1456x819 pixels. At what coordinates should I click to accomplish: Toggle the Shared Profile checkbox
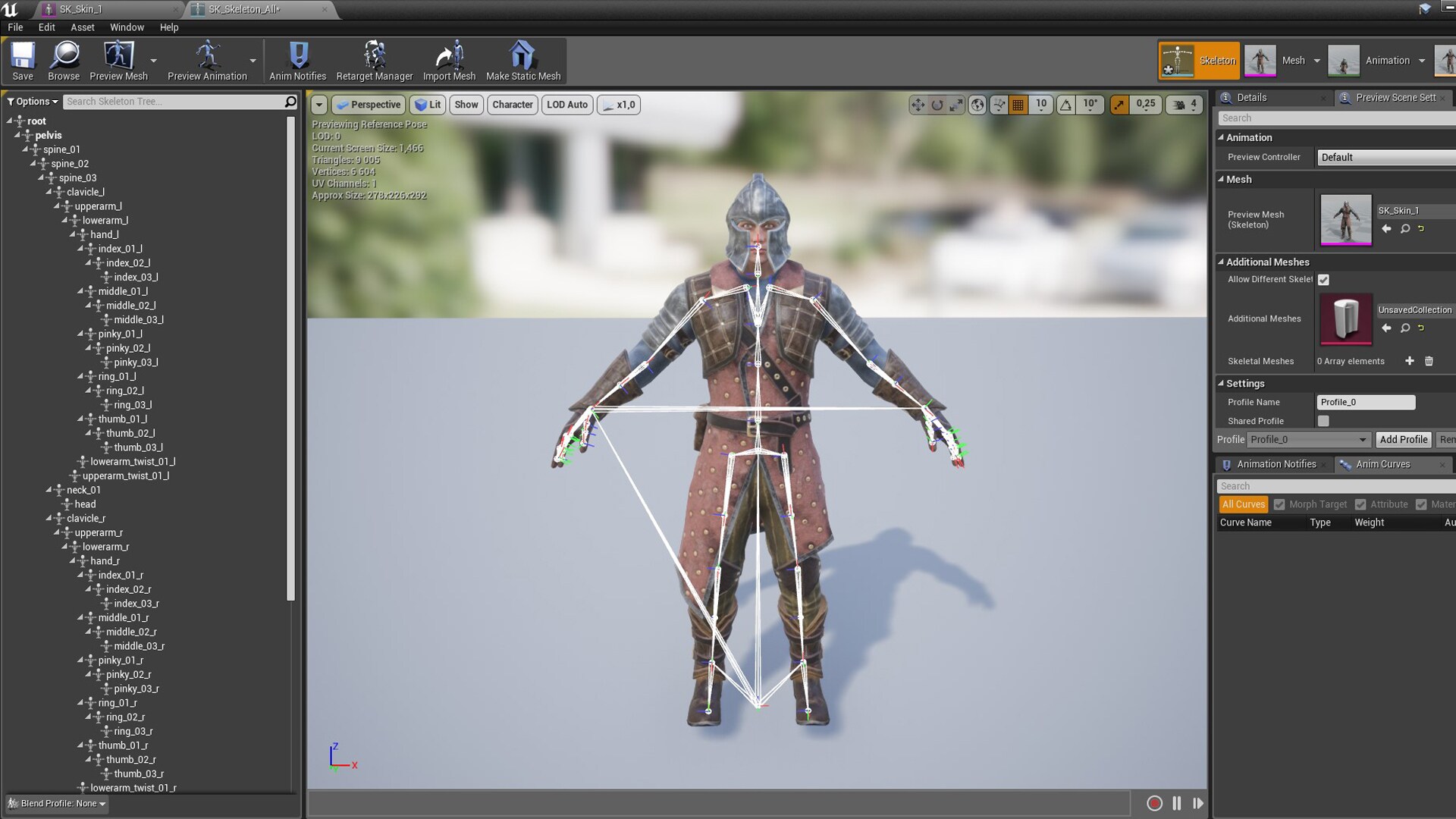(x=1323, y=420)
